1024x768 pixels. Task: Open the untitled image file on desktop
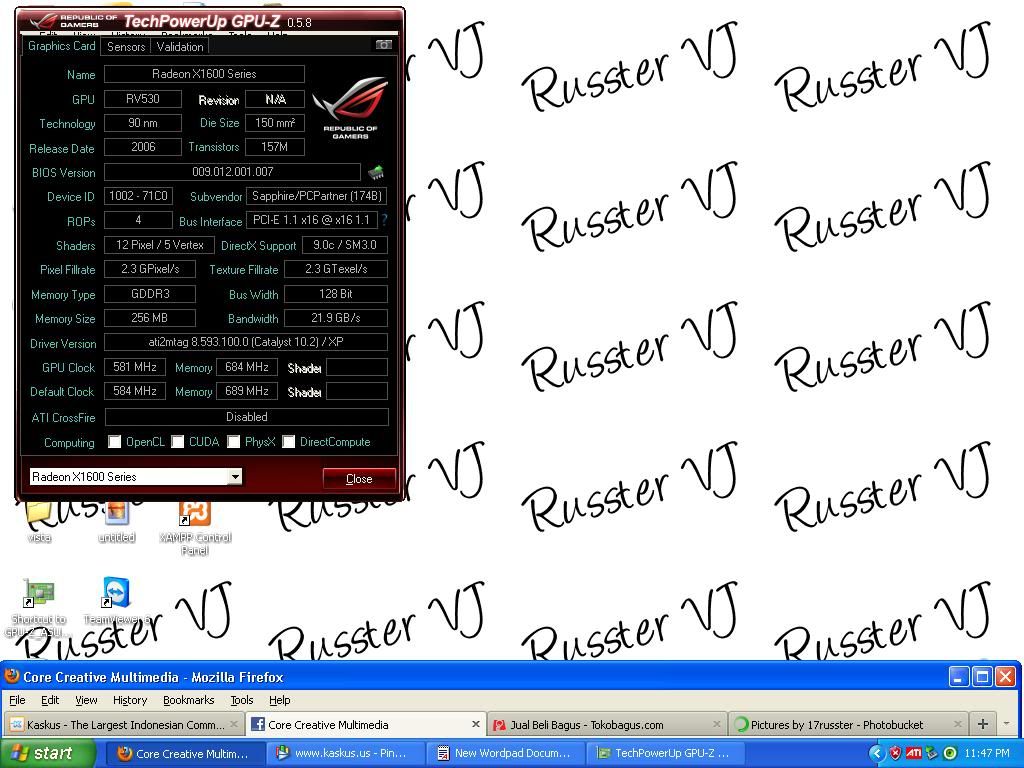(x=116, y=522)
